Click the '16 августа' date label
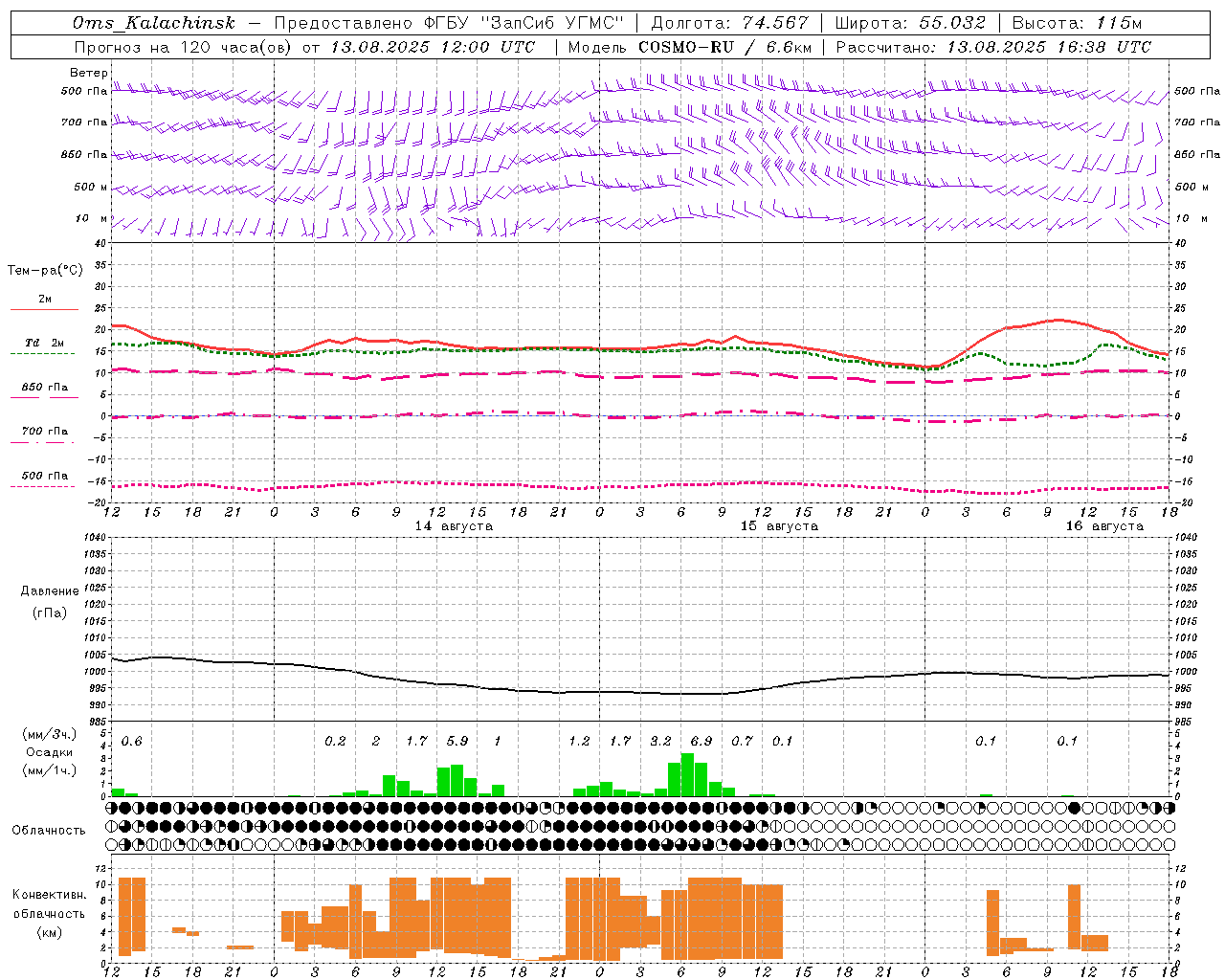Screen dimensions: 1225x980 pos(1104,526)
